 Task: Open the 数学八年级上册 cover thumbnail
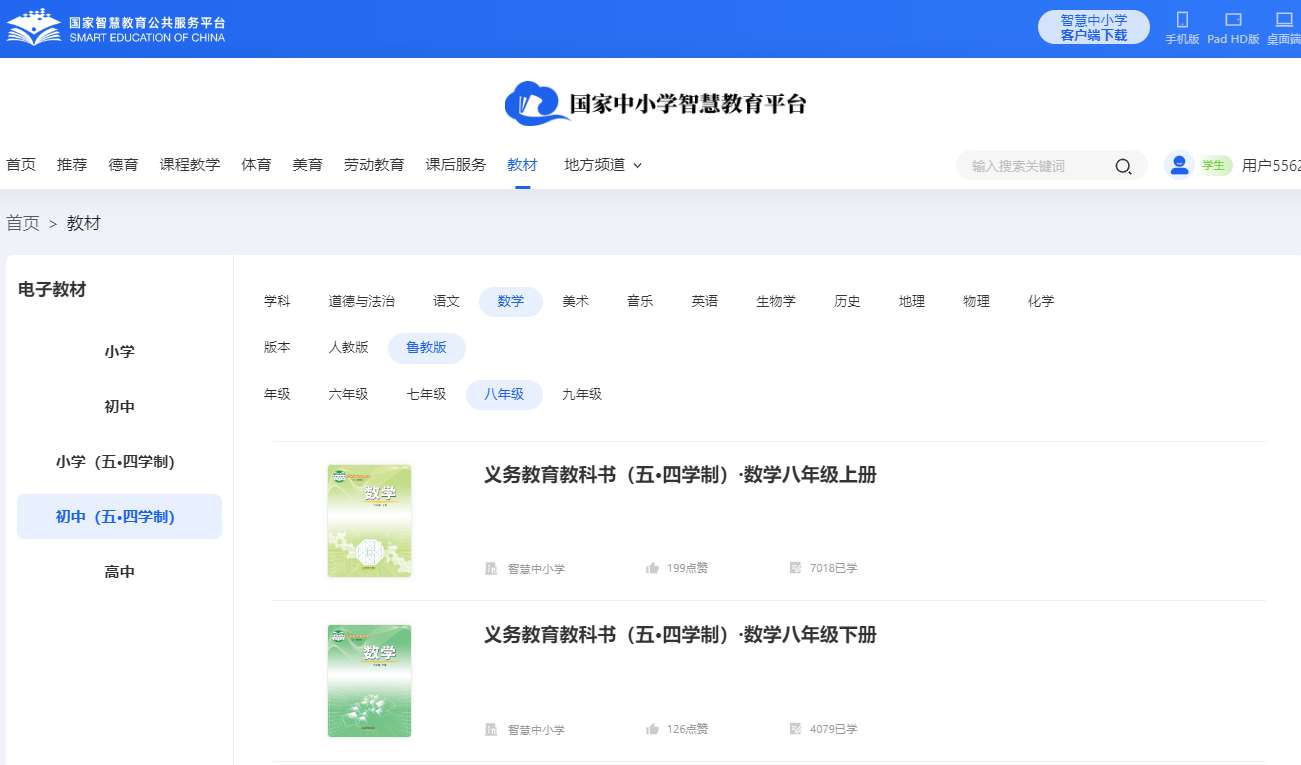(369, 520)
